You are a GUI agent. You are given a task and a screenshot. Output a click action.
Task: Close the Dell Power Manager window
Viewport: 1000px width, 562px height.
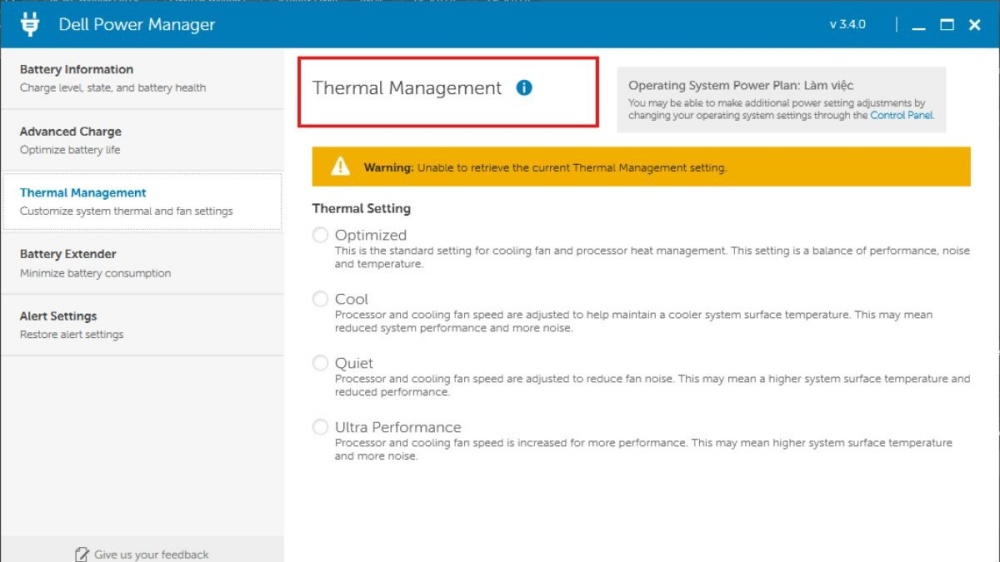(x=975, y=25)
